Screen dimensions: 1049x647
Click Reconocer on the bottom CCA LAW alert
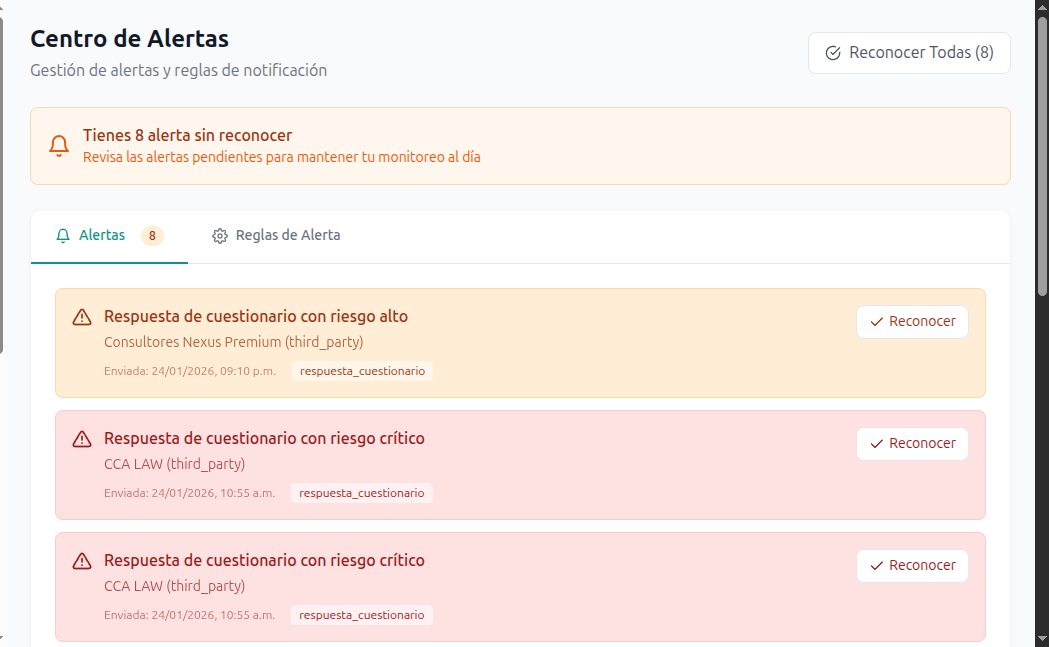pos(912,565)
